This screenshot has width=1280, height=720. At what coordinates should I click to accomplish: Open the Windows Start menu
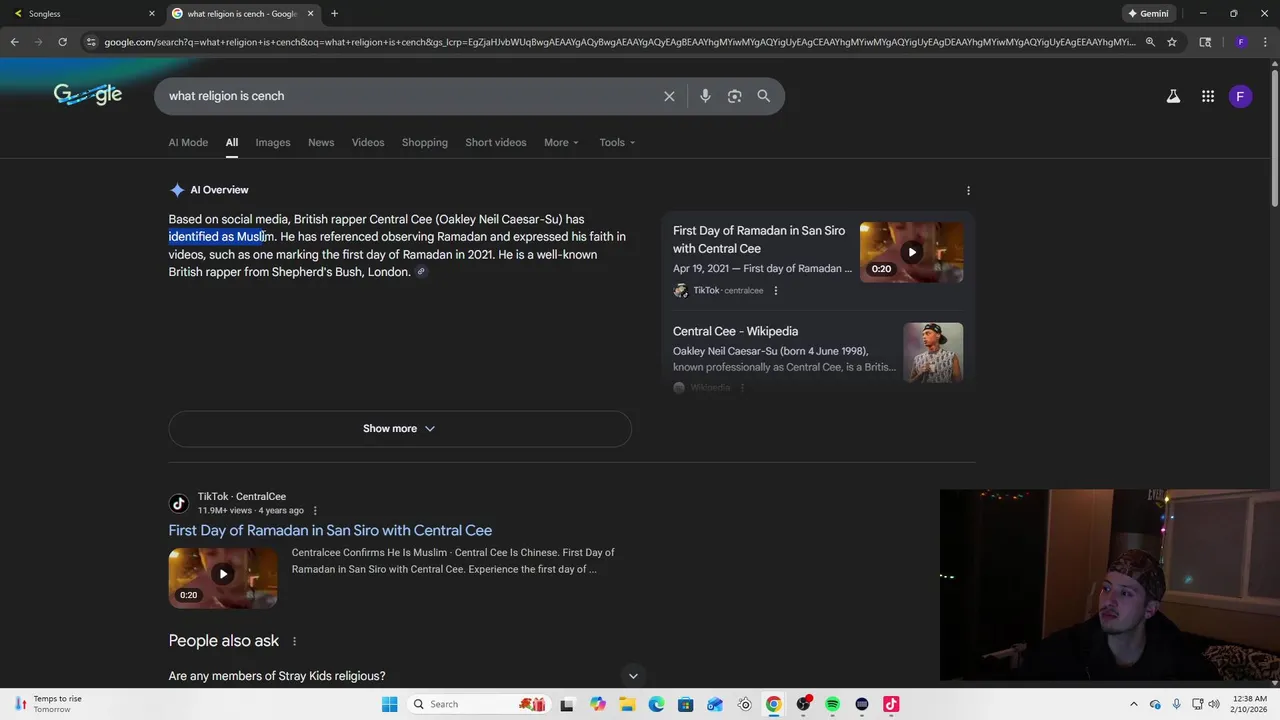pyautogui.click(x=389, y=704)
